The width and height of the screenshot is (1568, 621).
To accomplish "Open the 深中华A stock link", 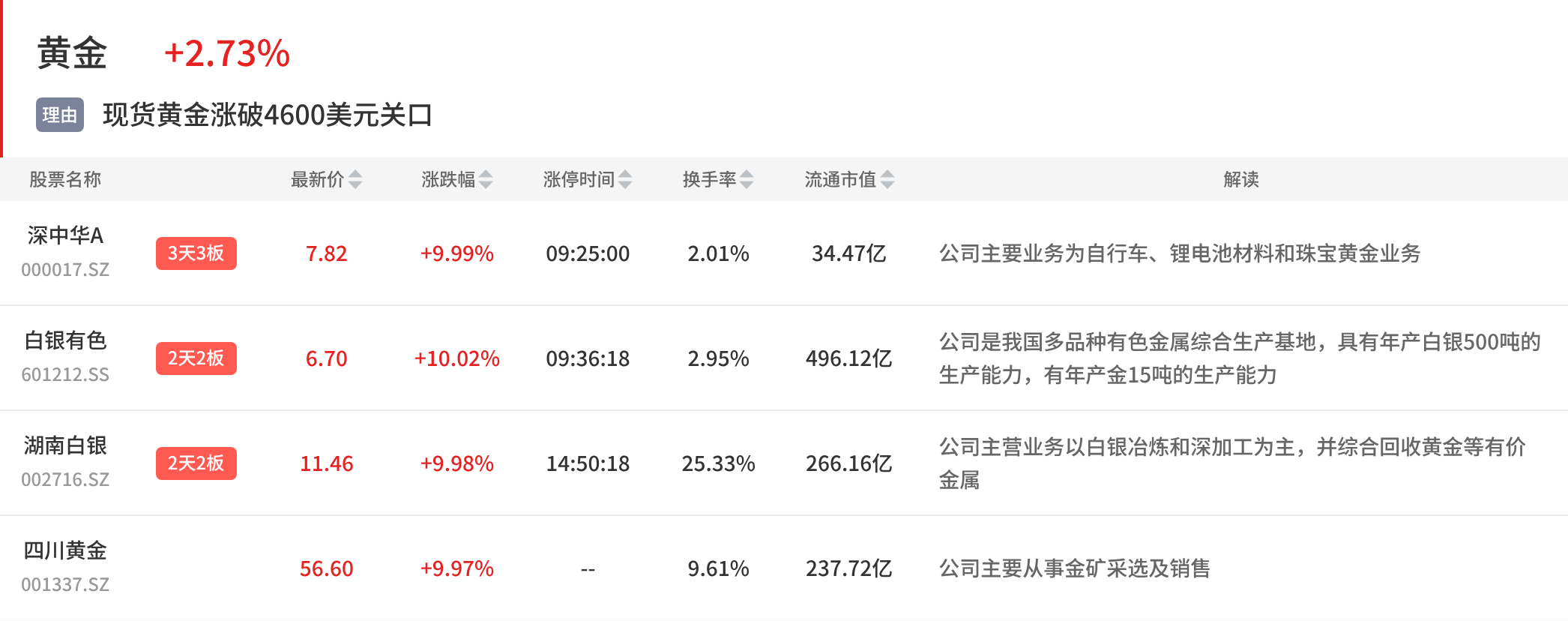I will [x=65, y=235].
